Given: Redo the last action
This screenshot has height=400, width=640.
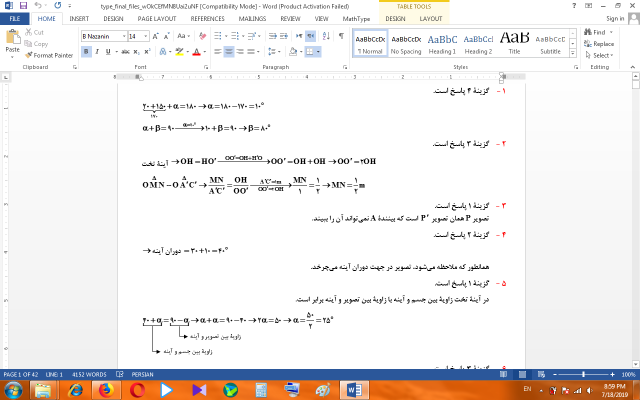Looking at the screenshot, I should point(58,6).
